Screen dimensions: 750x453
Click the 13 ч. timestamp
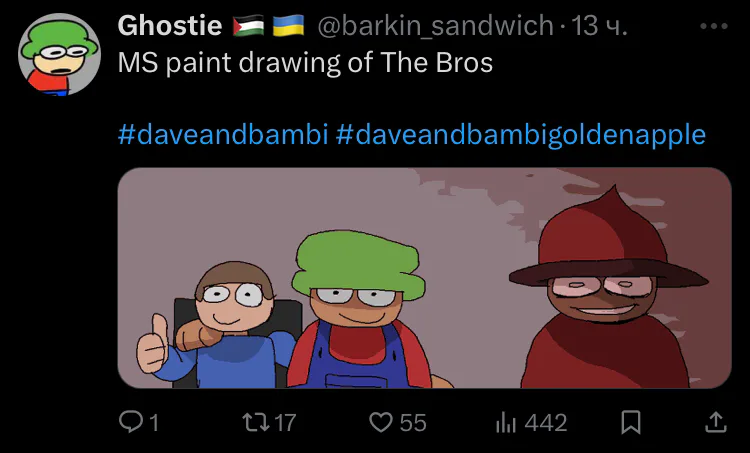(x=599, y=25)
